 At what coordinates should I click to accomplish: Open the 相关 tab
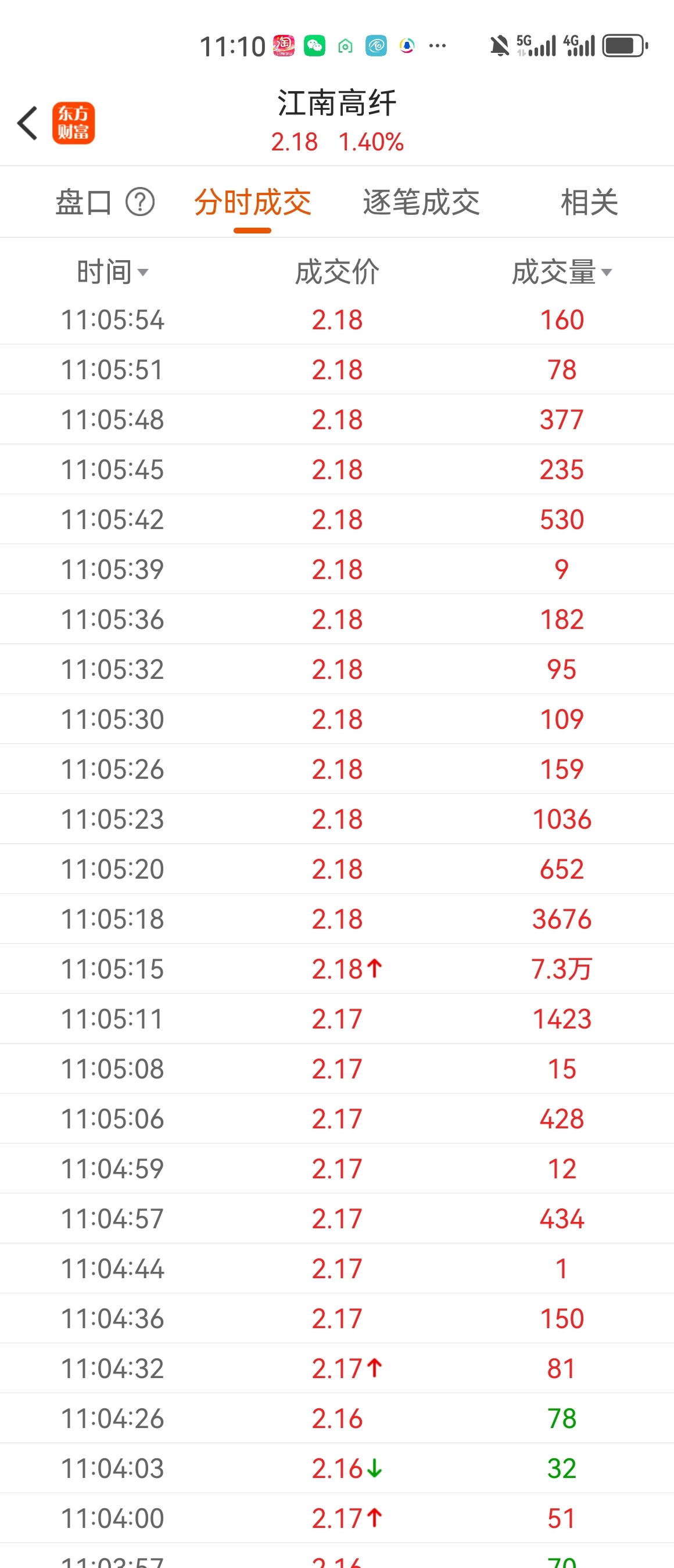click(589, 203)
